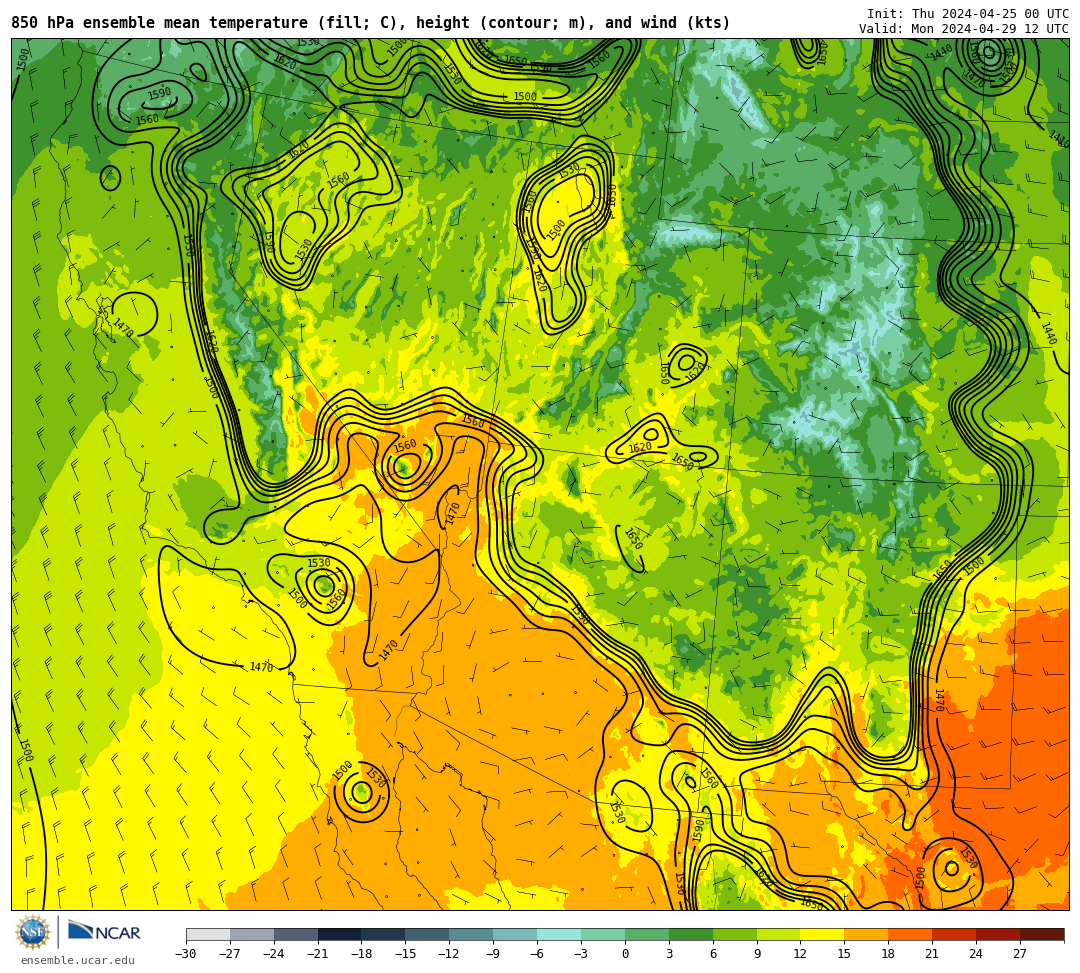This screenshot has height=973, width=1080.
Task: Pick the −9 to −6 colorbar swatch
Action: pyautogui.click(x=515, y=935)
